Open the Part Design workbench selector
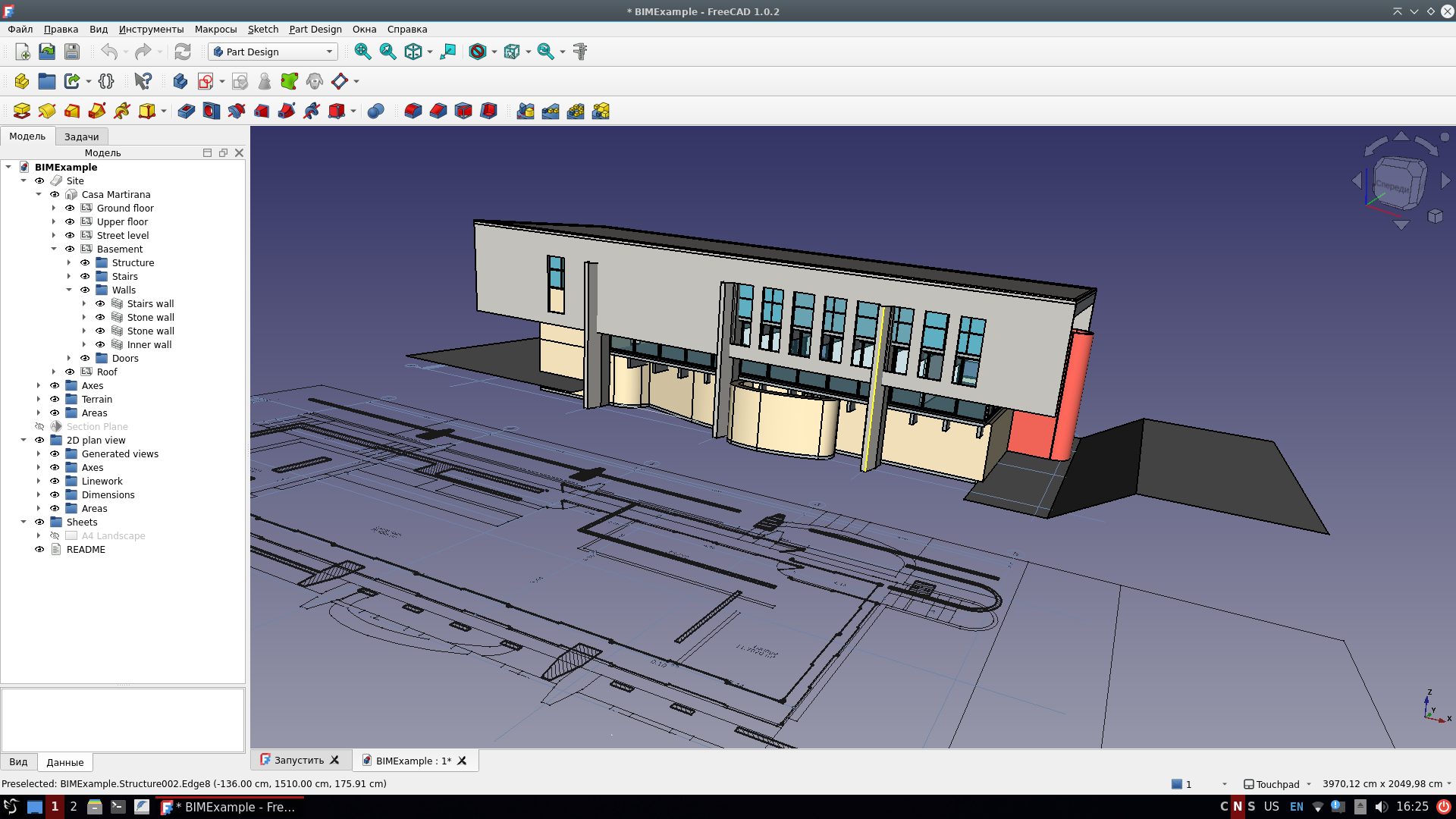This screenshot has height=819, width=1456. pos(271,52)
